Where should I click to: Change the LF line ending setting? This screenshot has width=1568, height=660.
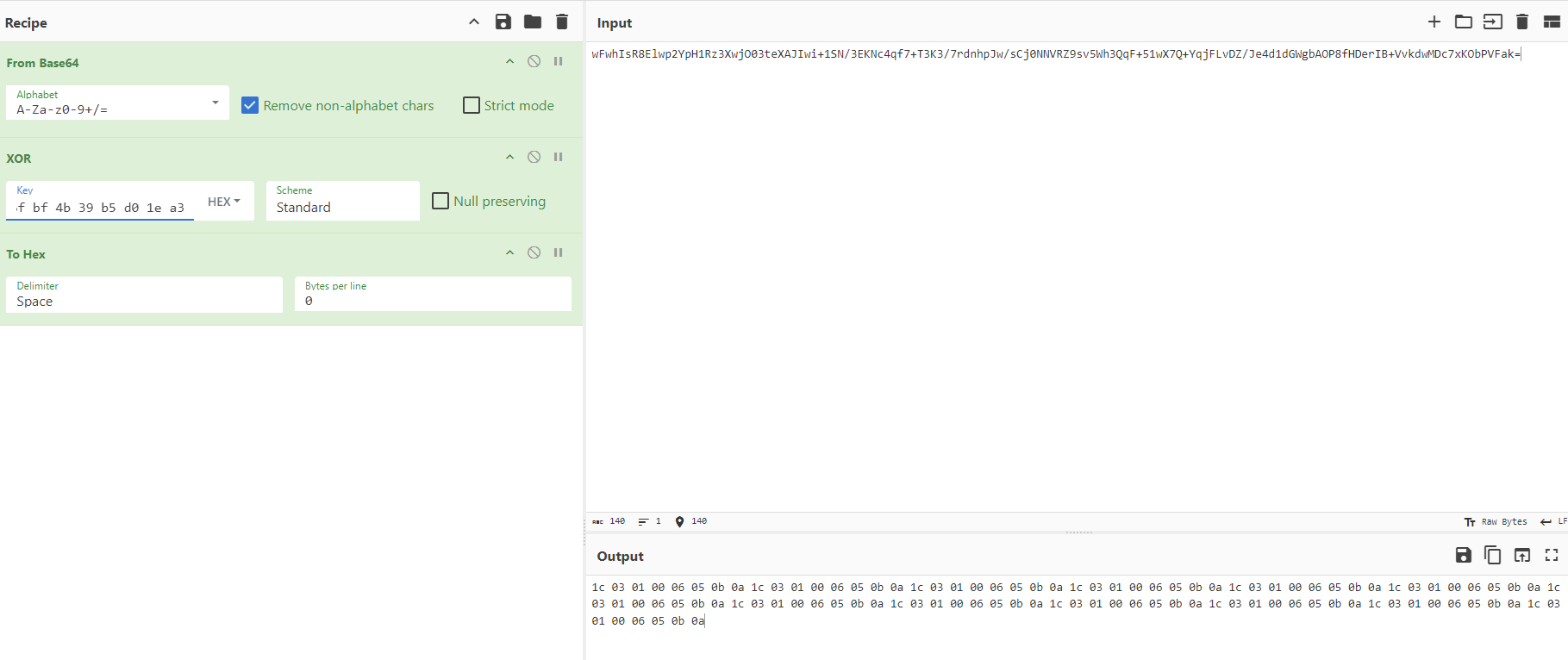point(1553,522)
